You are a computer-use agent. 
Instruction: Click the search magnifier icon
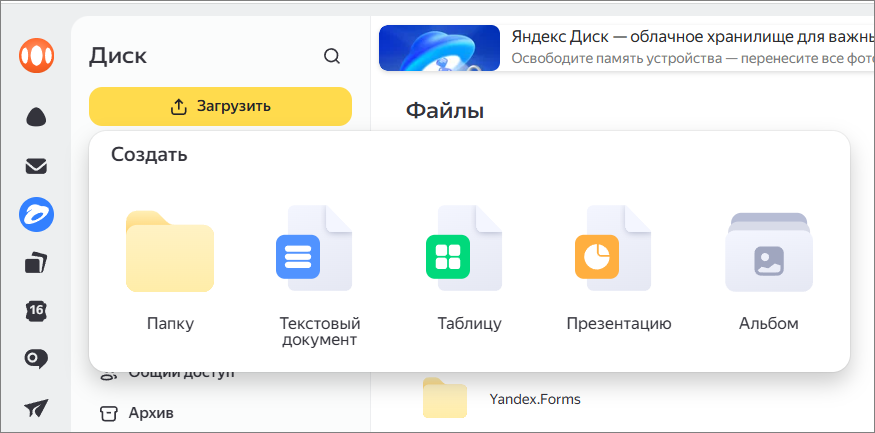[x=332, y=56]
